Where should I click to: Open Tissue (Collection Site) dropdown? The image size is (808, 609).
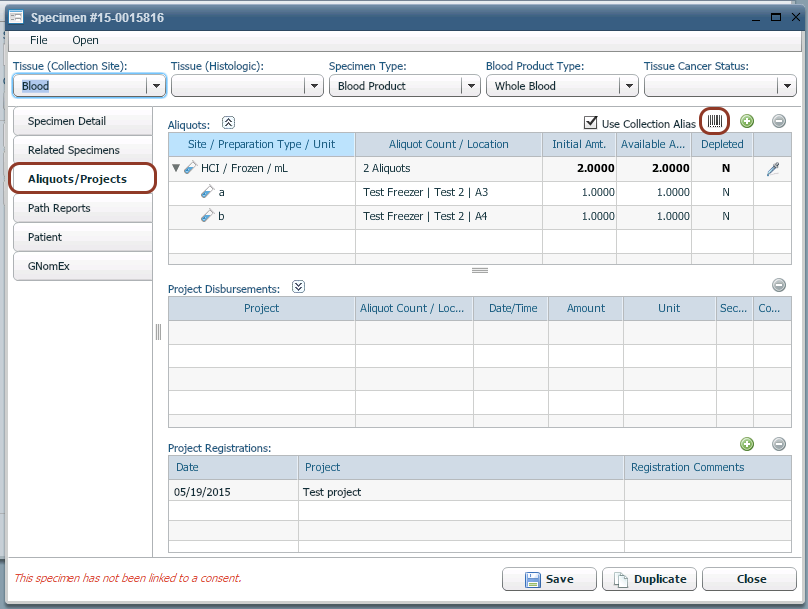(x=156, y=86)
